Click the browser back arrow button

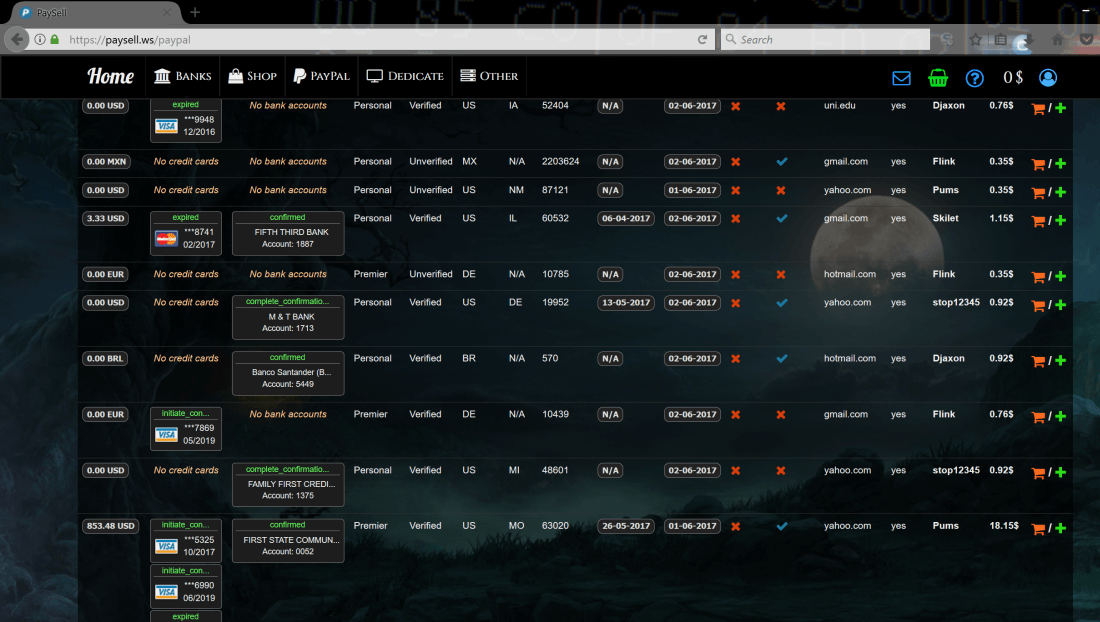pos(17,40)
